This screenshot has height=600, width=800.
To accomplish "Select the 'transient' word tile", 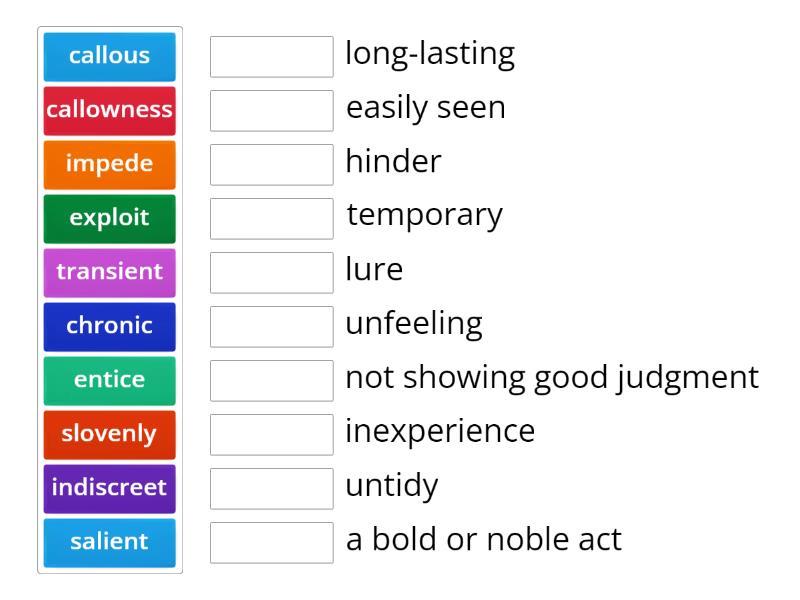I will point(109,272).
